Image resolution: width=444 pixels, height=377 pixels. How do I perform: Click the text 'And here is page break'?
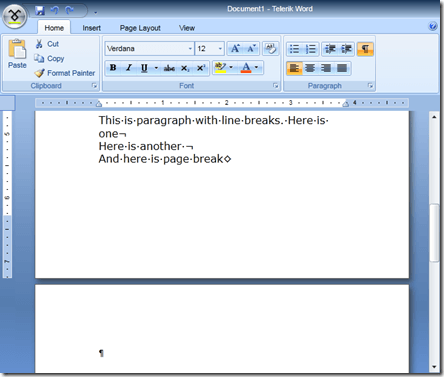pyautogui.click(x=161, y=159)
